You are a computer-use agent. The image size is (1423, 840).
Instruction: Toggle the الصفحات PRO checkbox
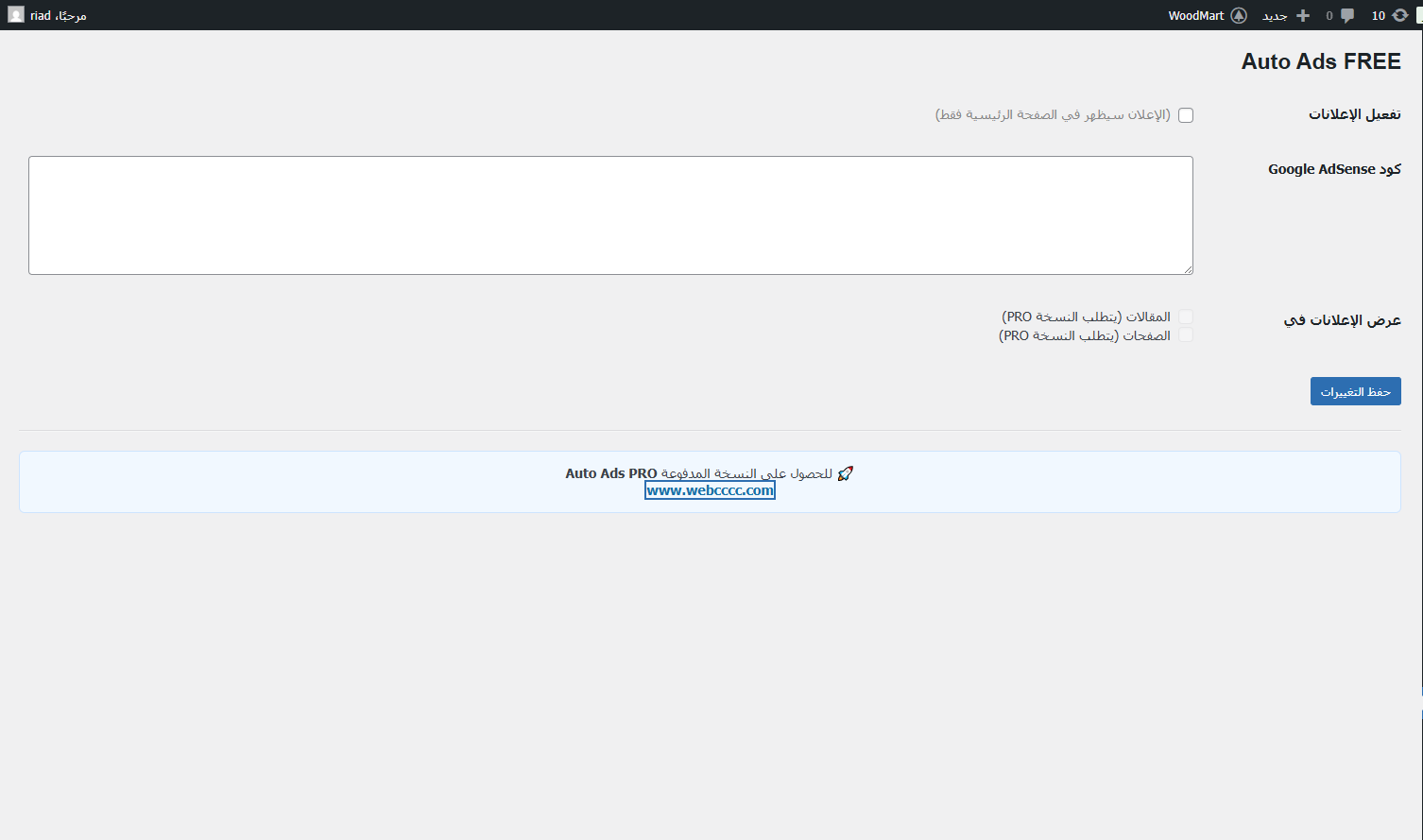click(x=1186, y=335)
